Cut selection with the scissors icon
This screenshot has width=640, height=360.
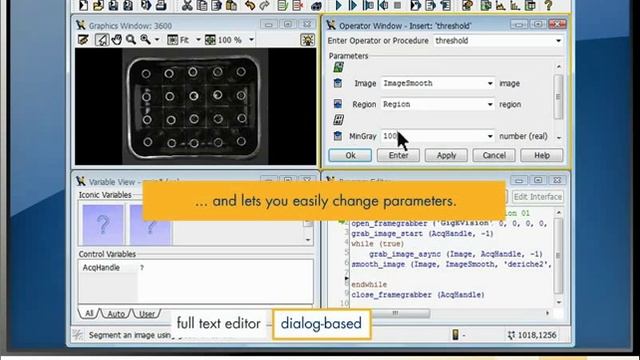tap(187, 5)
